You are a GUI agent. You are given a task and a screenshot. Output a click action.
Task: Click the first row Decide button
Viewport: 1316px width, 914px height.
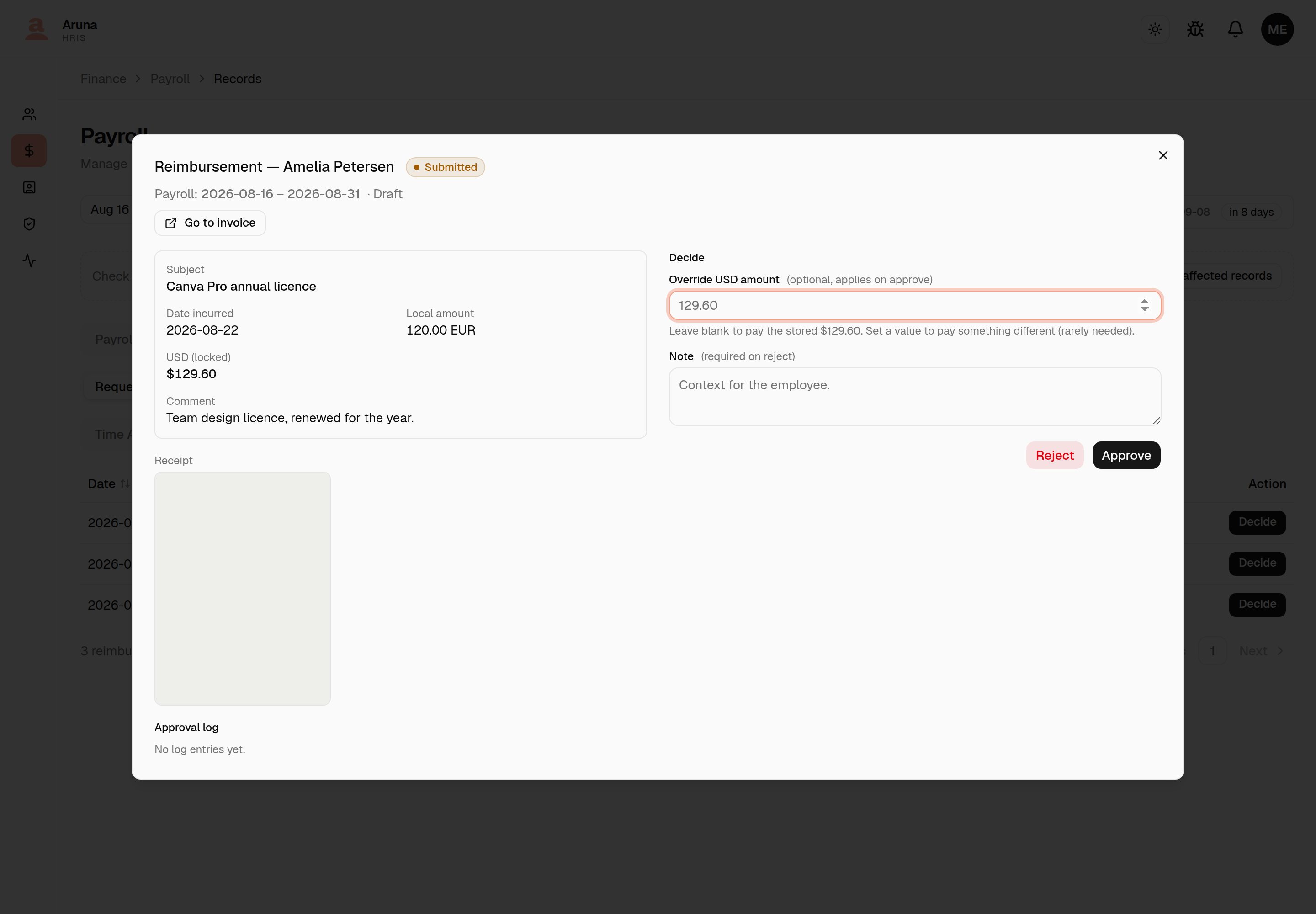tap(1257, 522)
